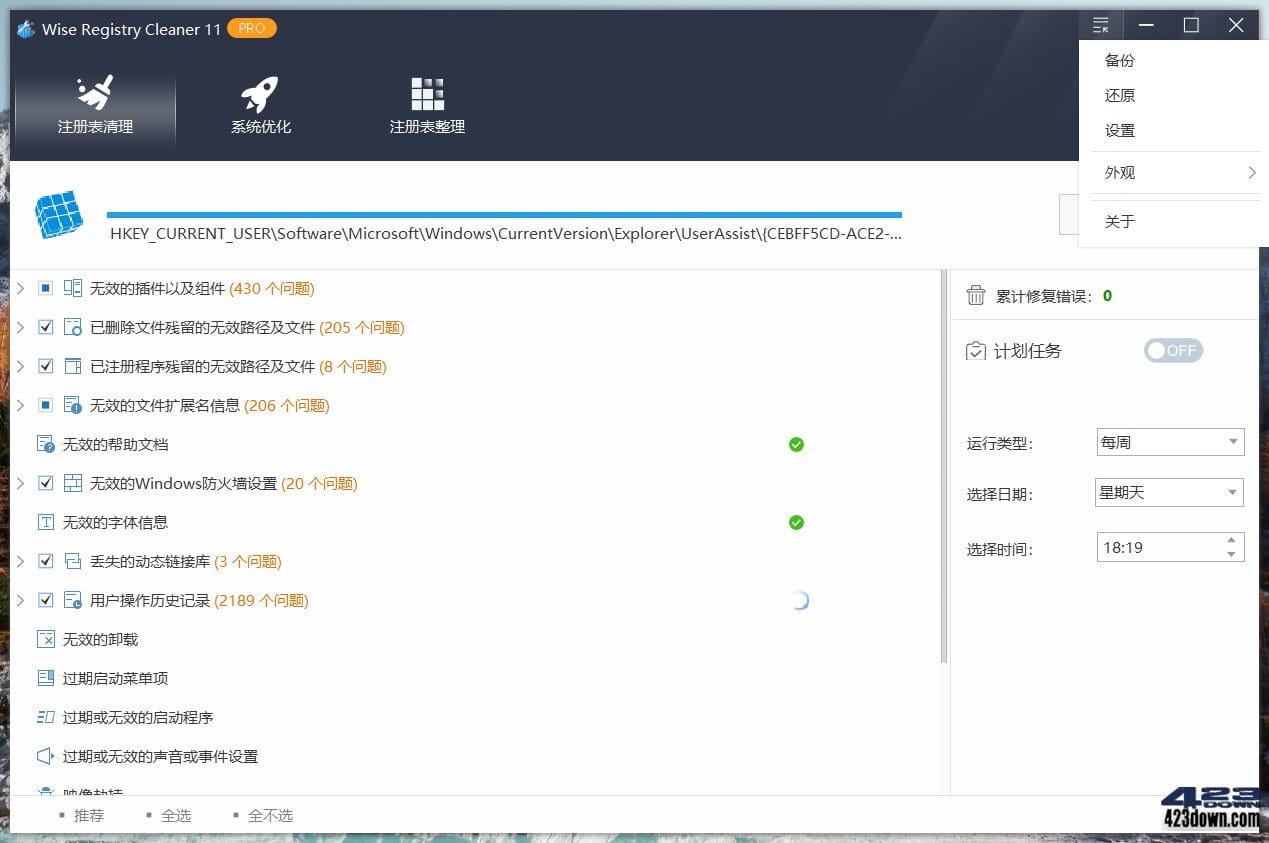Toggle 无效的文件扩展名信息 checkbox
This screenshot has height=843, width=1269.
tap(45, 405)
